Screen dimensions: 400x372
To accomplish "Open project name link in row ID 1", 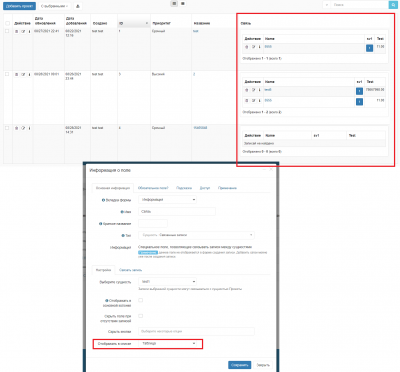I will coord(196,31).
